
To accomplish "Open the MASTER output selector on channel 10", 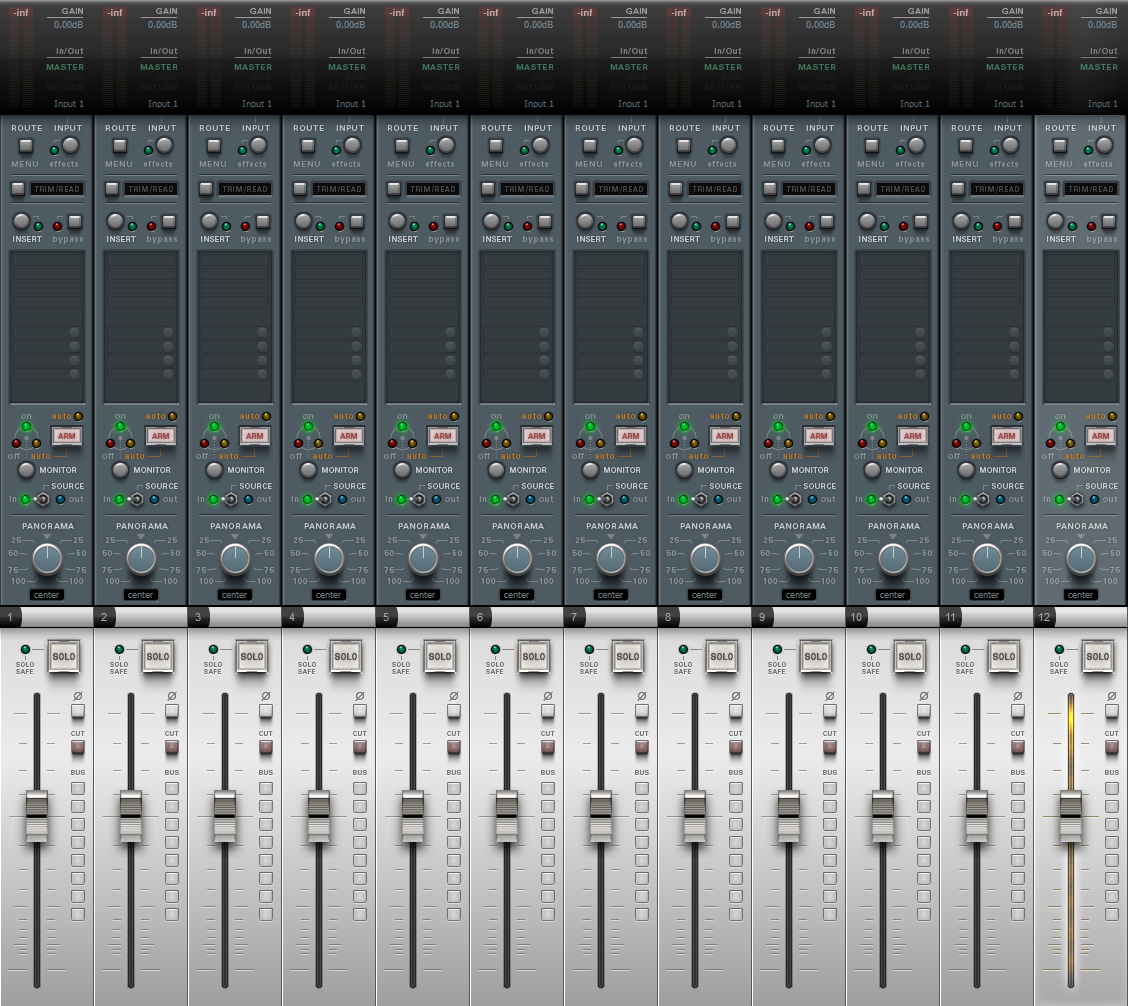I will point(911,67).
